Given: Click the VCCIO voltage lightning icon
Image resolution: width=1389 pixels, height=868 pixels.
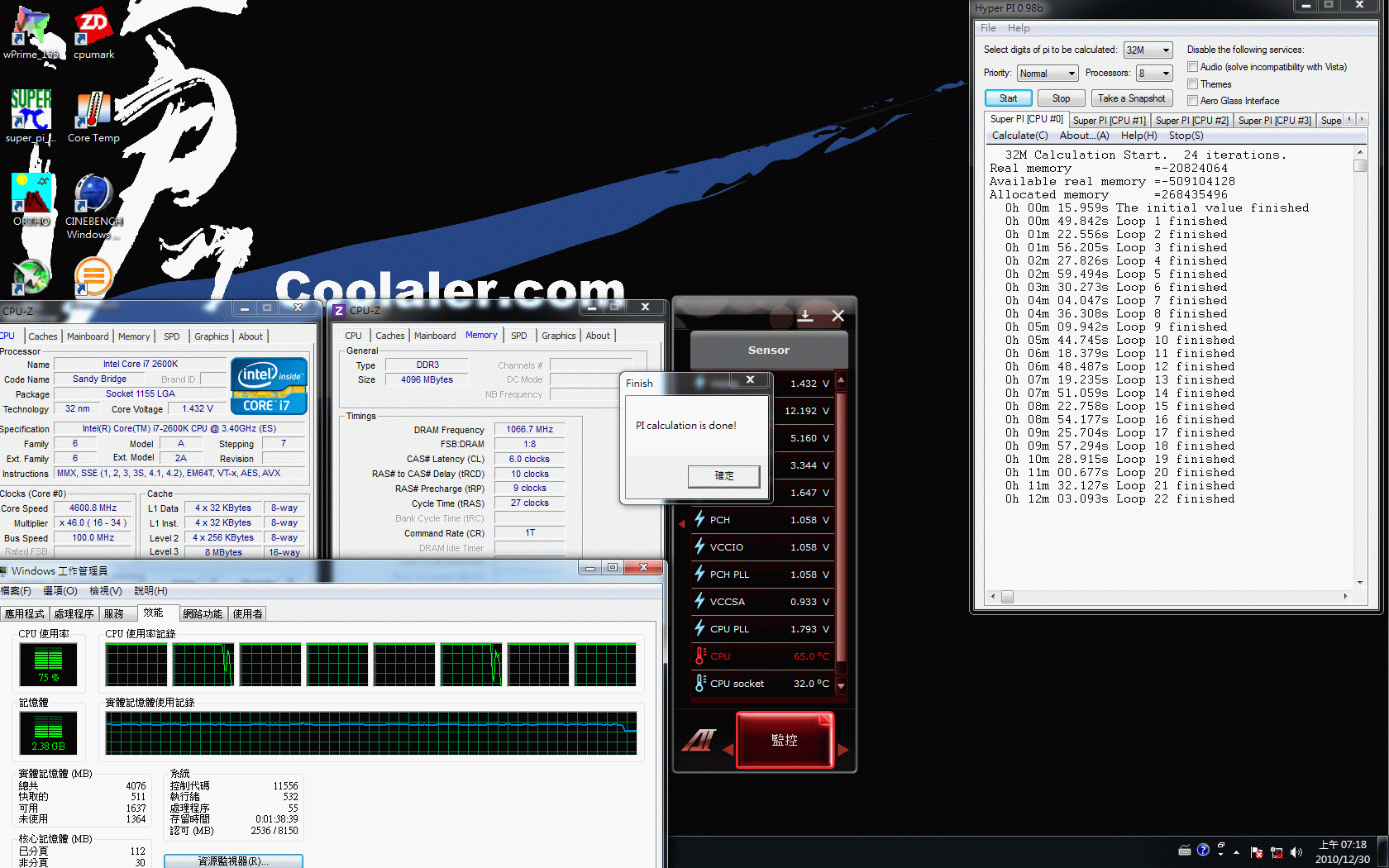Looking at the screenshot, I should (699, 546).
